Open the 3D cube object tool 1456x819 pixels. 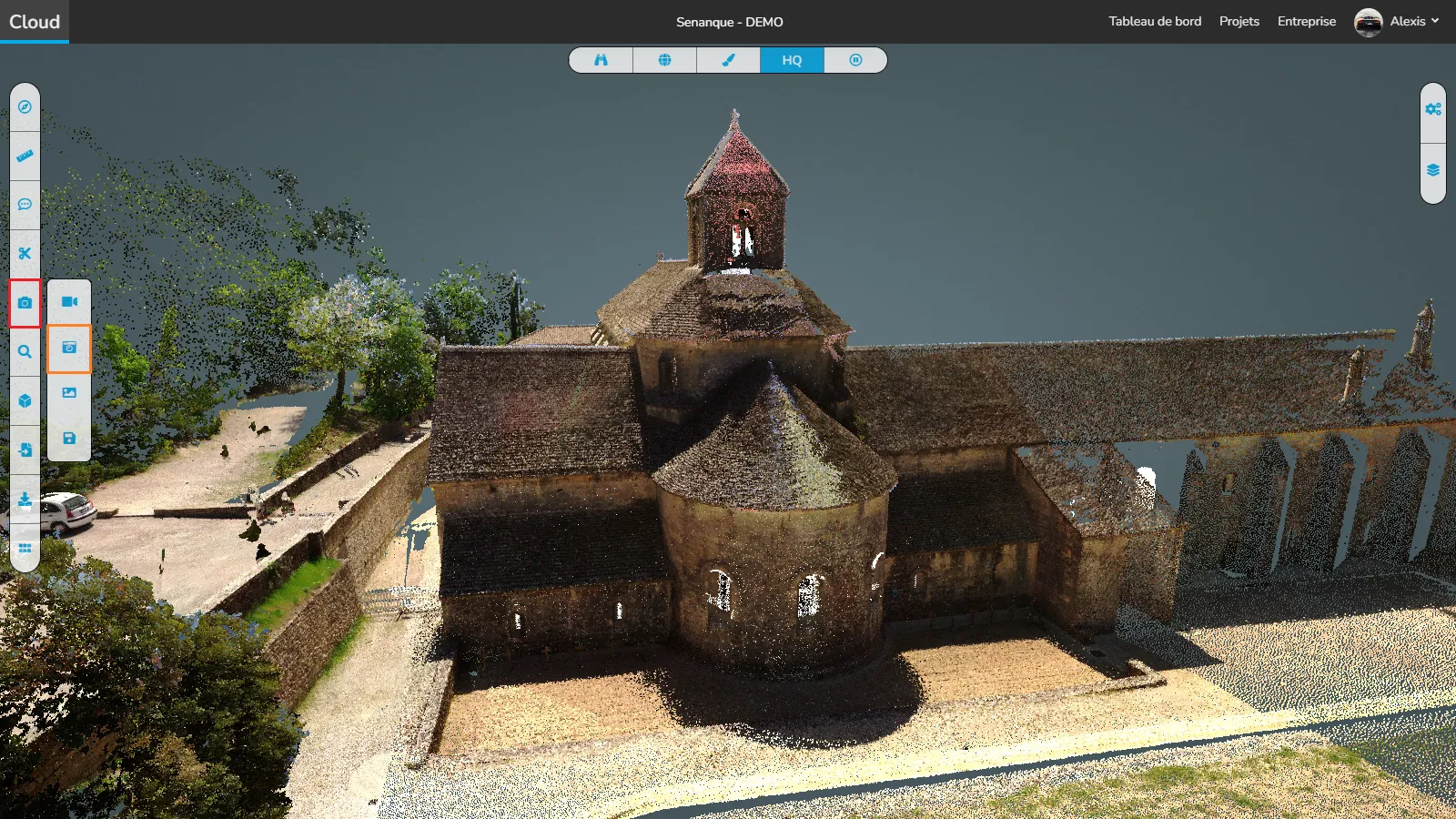[x=25, y=401]
